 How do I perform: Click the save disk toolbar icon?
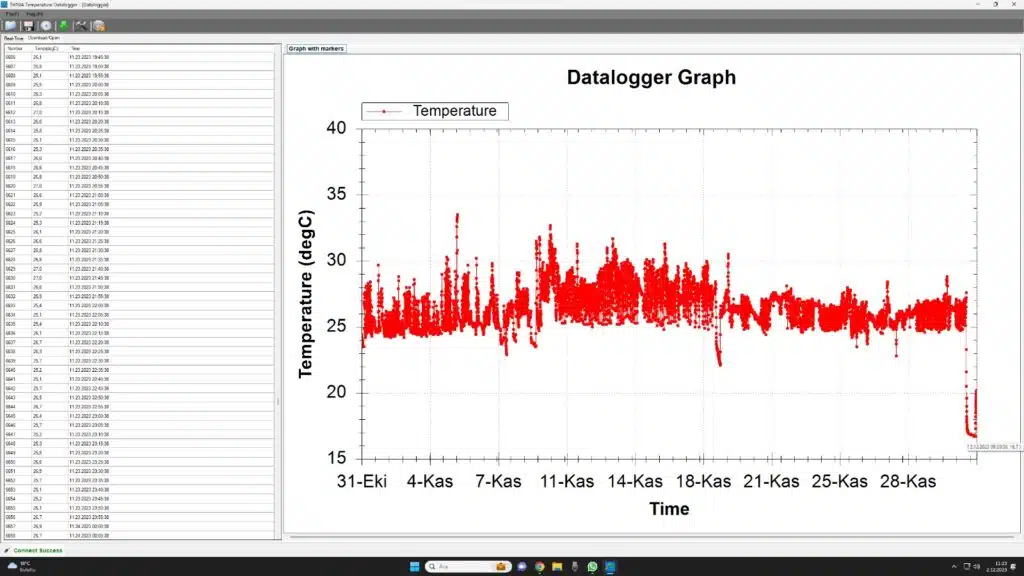(28, 26)
